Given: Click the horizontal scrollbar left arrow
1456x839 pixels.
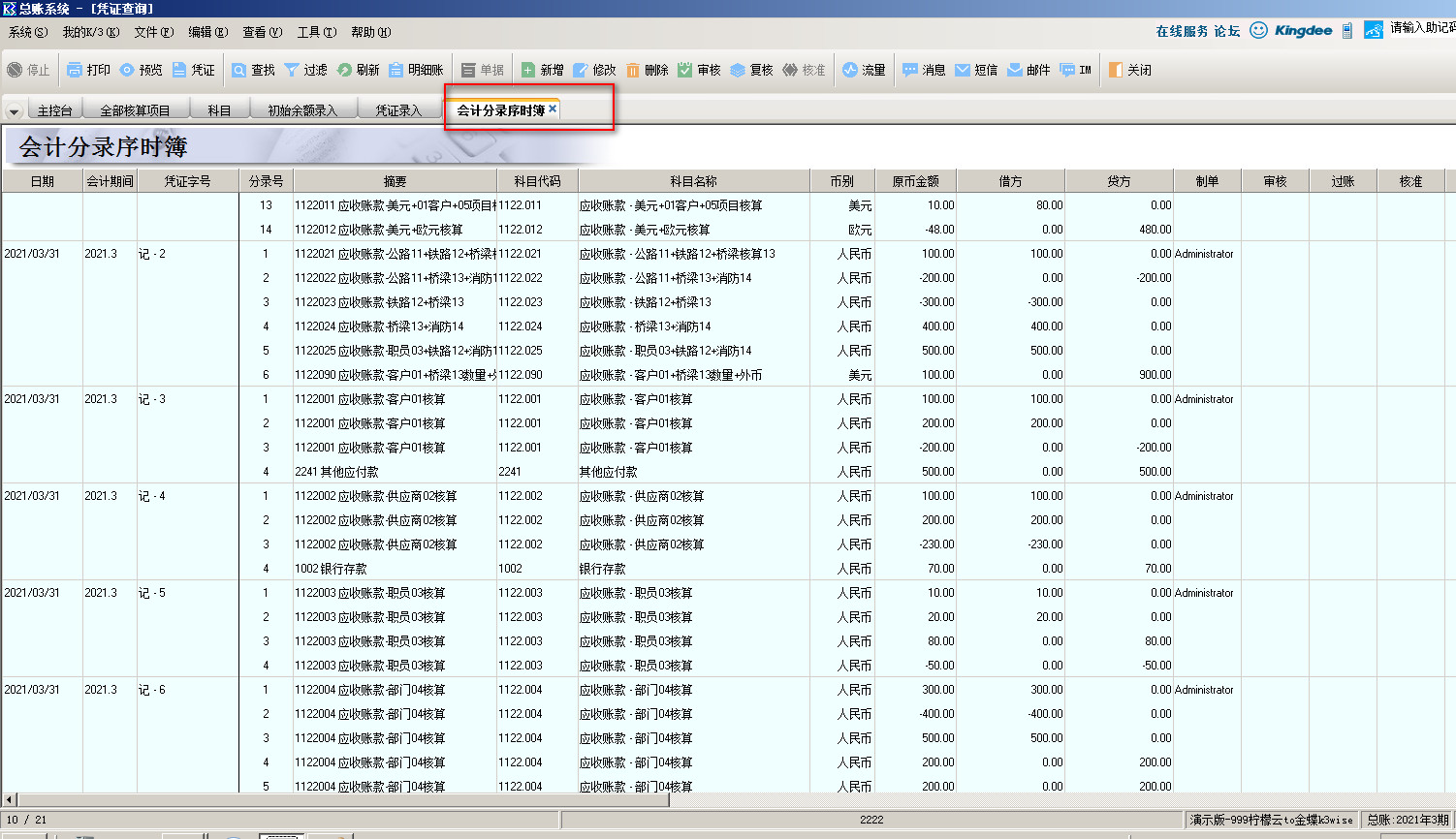Looking at the screenshot, I should click(10, 799).
